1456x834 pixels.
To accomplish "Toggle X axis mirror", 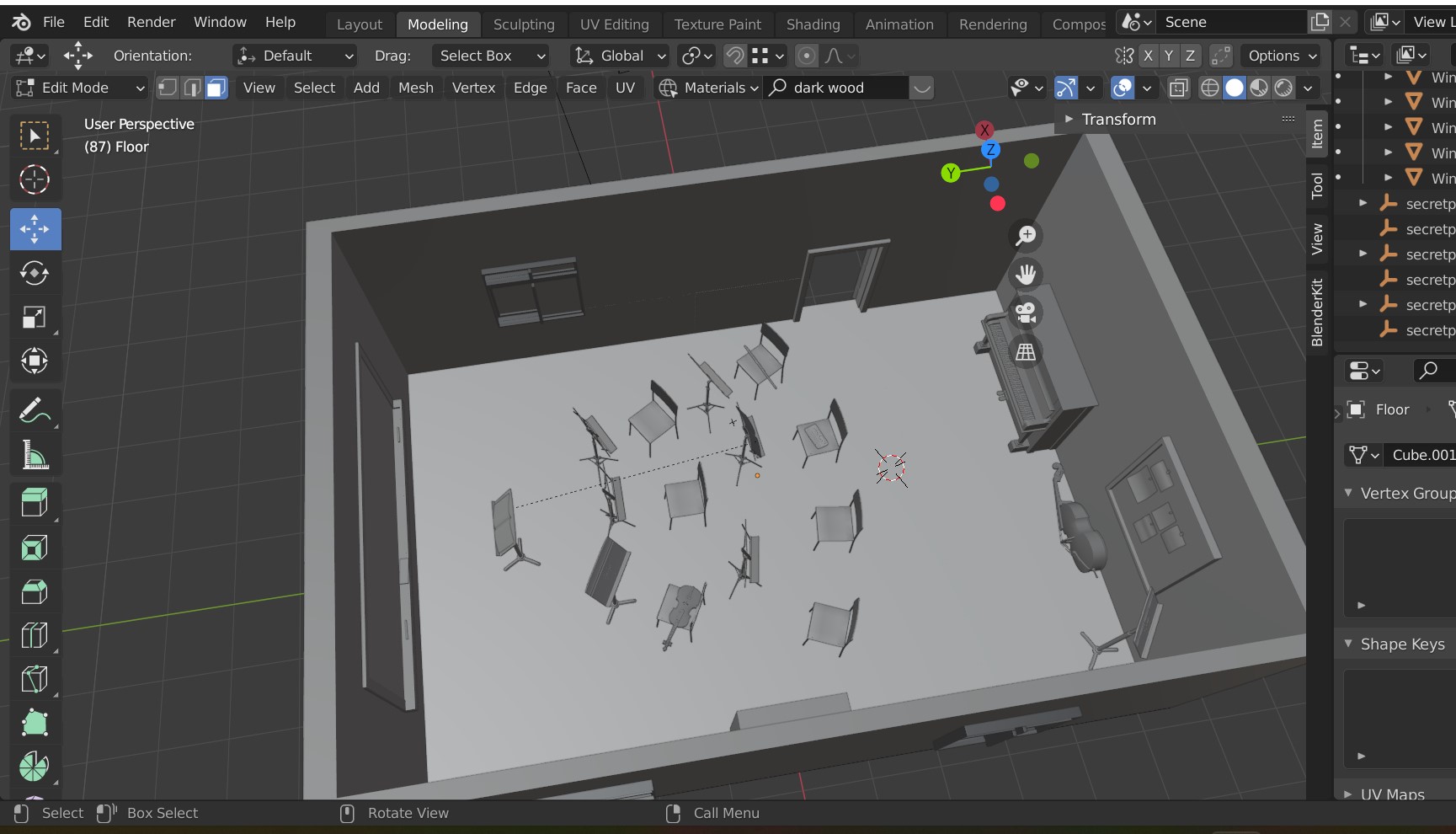I will (1148, 56).
